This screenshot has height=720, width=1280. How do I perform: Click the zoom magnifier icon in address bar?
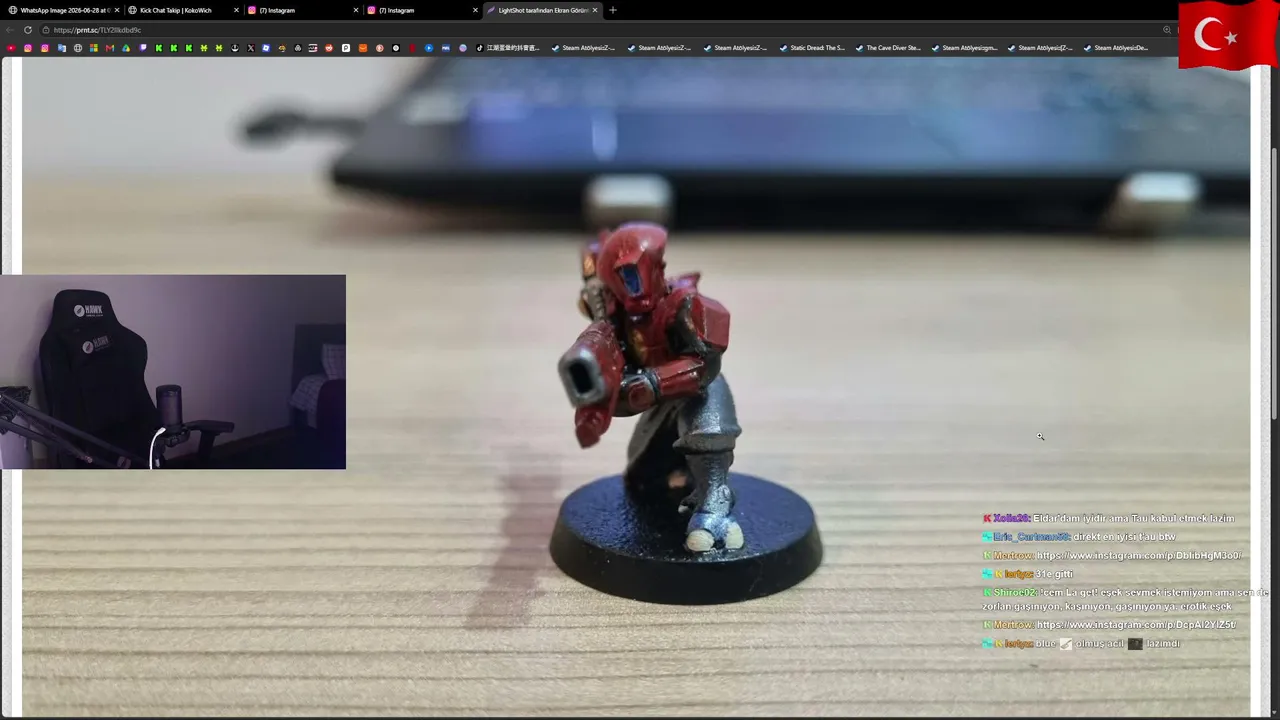point(1167,30)
